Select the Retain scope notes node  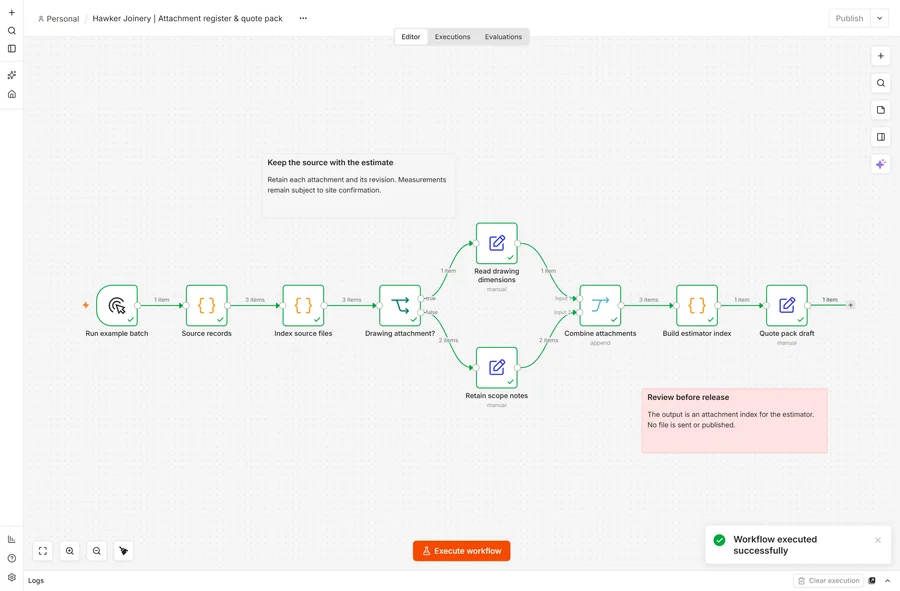coord(496,367)
